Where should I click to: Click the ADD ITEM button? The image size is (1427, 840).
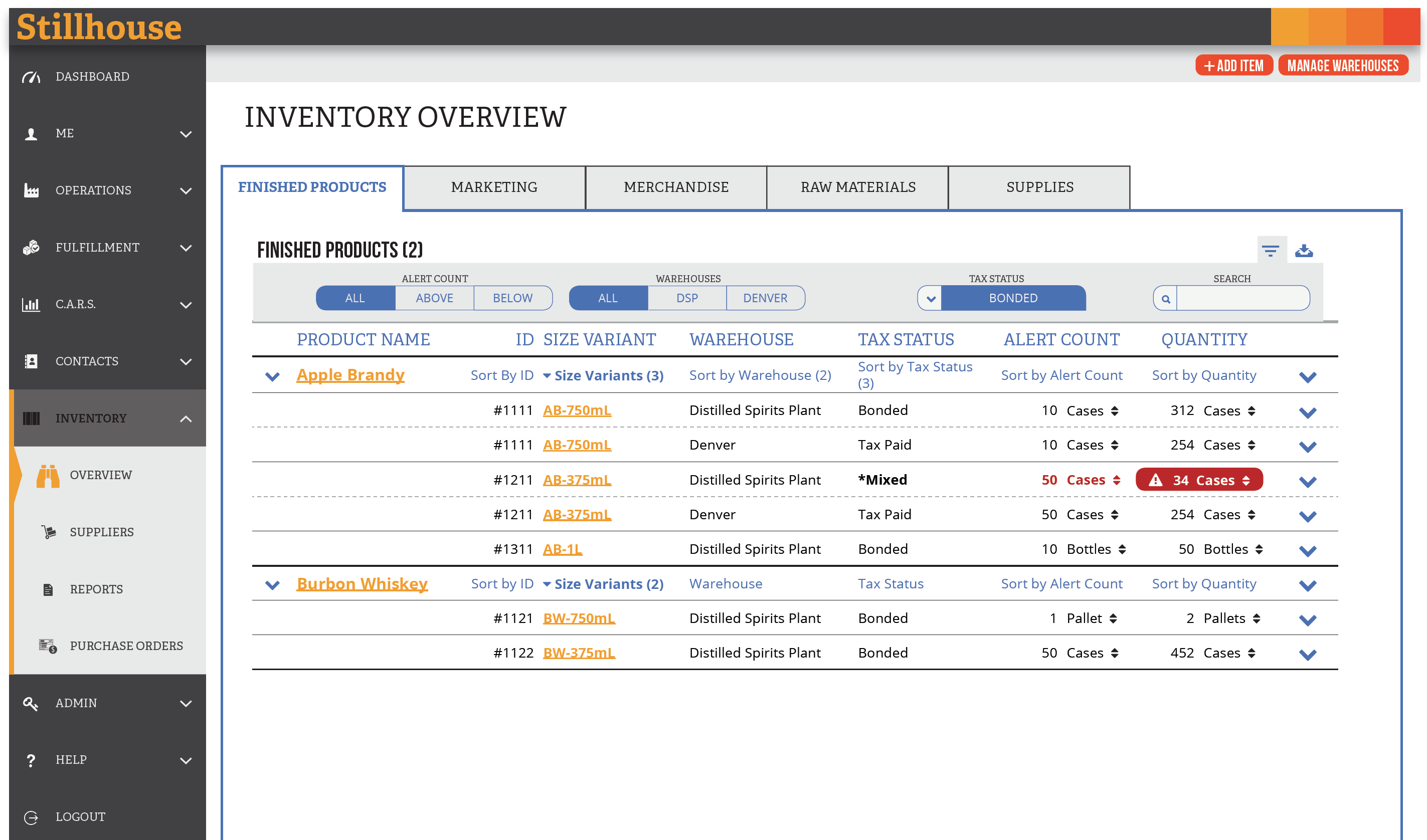click(x=1234, y=65)
